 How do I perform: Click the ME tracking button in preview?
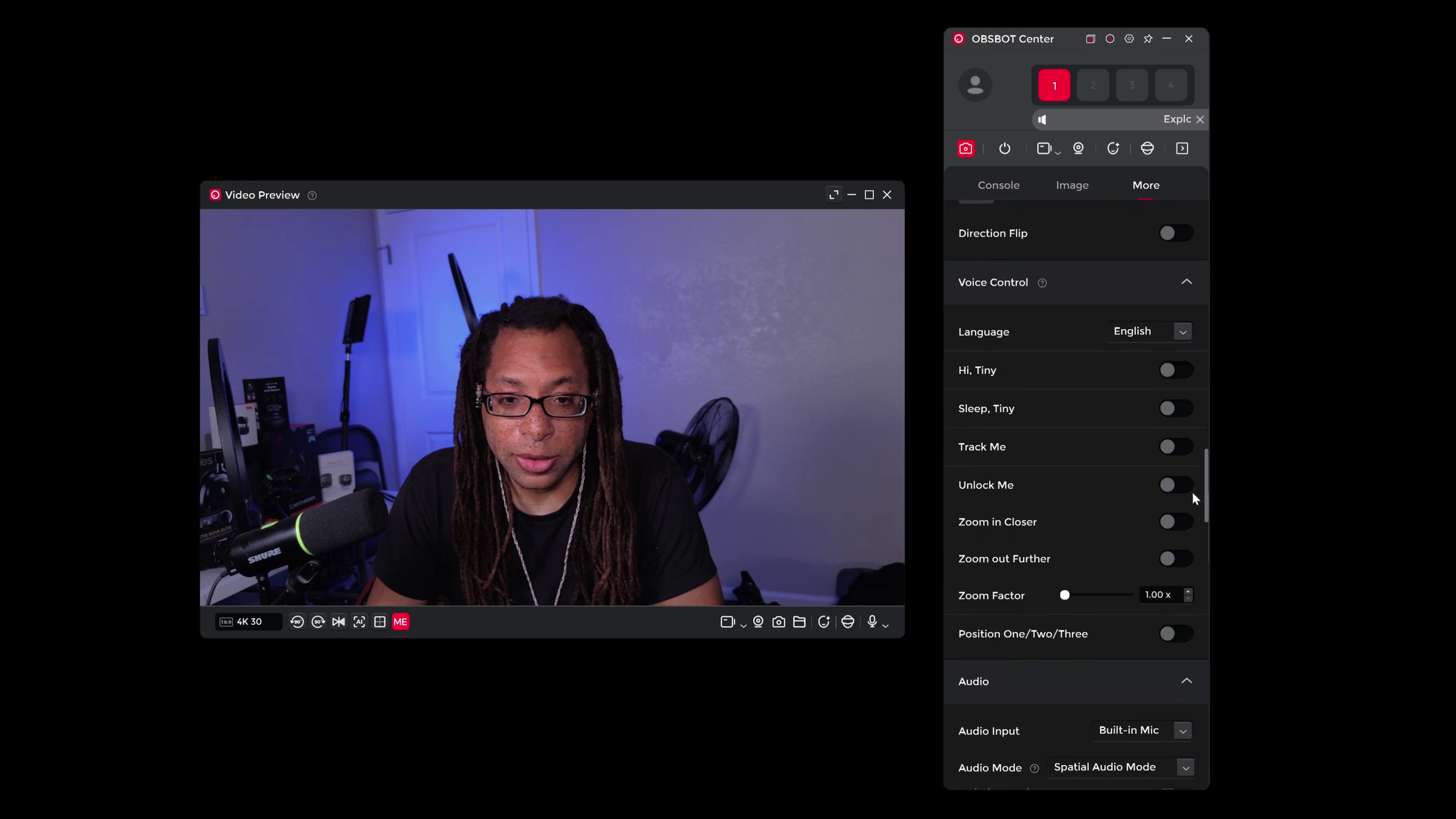(x=400, y=622)
